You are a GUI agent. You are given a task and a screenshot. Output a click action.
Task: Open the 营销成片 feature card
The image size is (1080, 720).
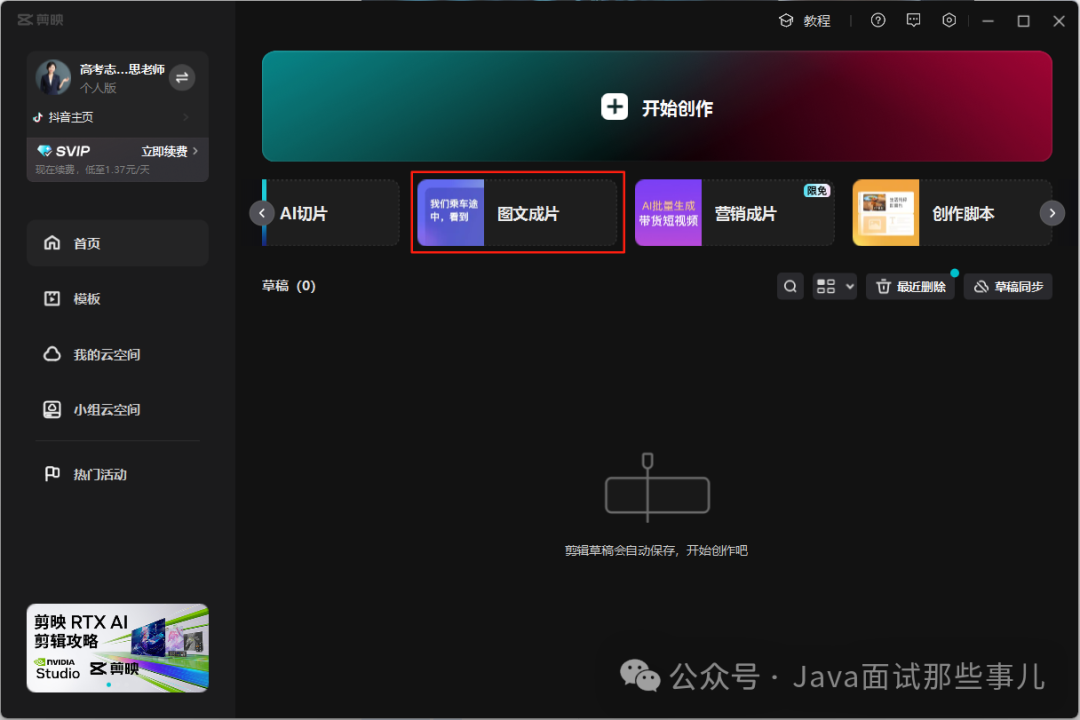pyautogui.click(x=734, y=213)
